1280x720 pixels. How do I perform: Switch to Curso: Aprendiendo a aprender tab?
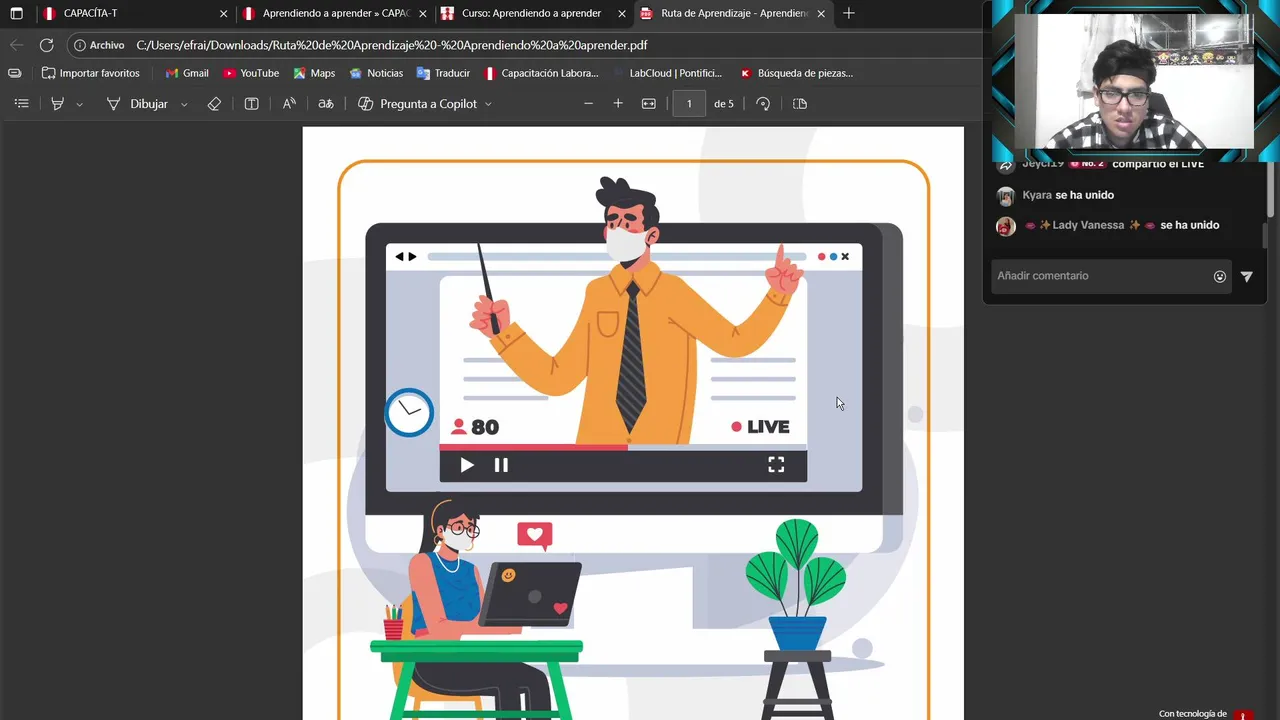click(533, 14)
